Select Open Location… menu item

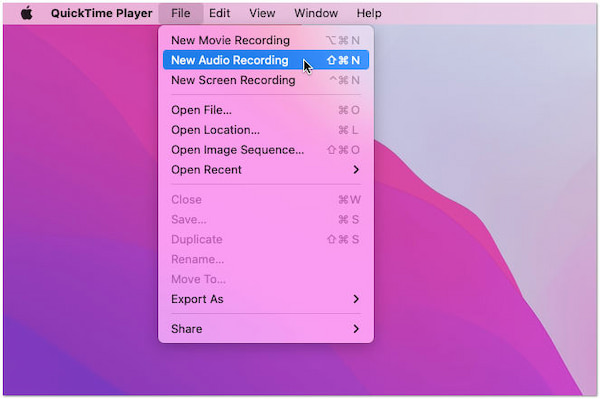click(266, 130)
